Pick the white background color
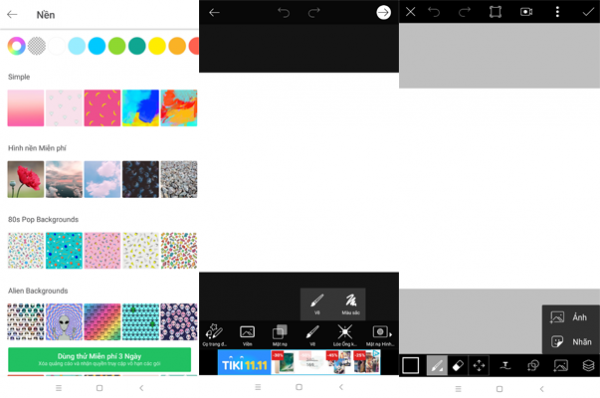Screen dimensions: 600x398 [x=57, y=46]
